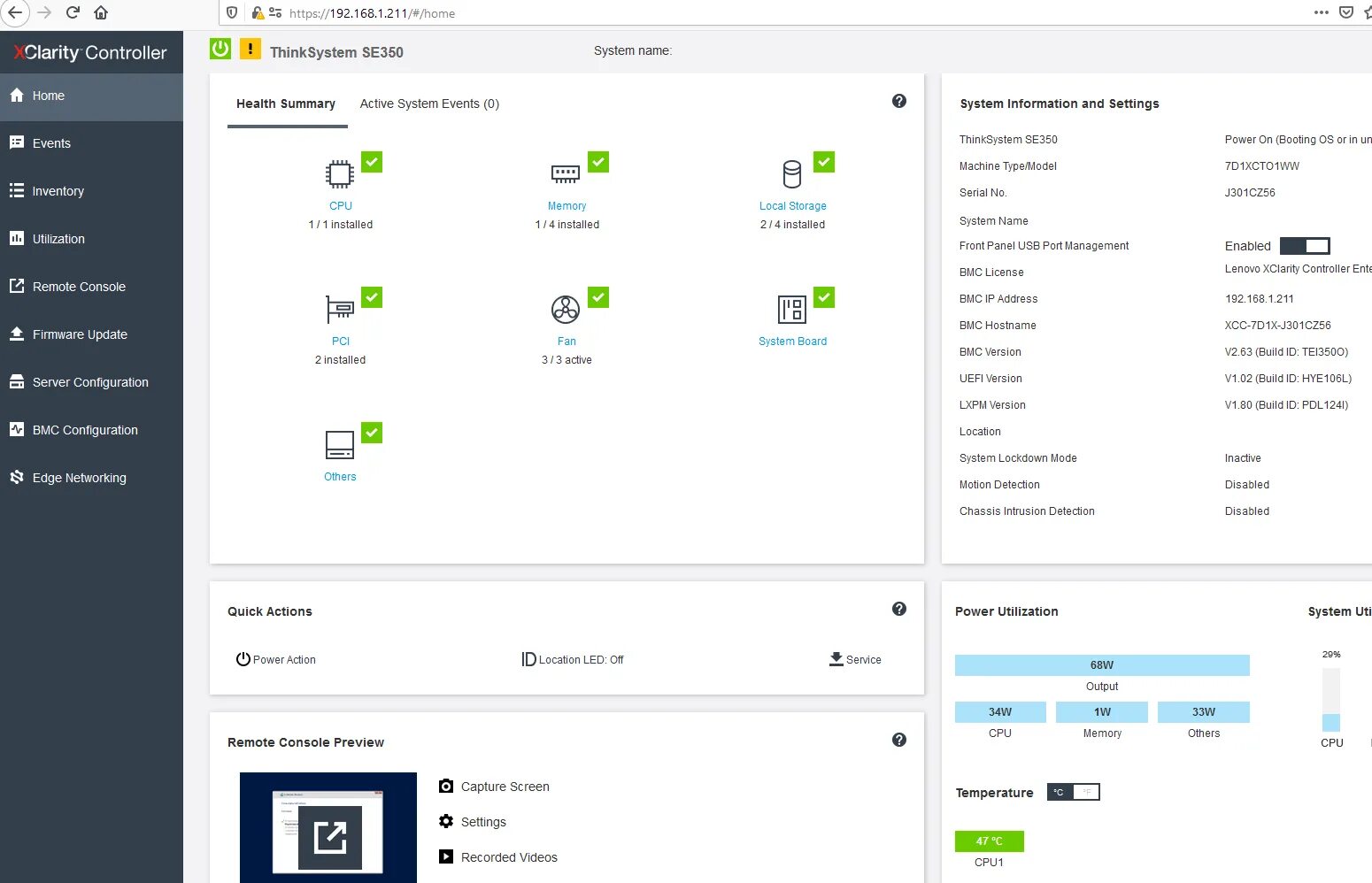Click the Recorded Videos play icon

pyautogui.click(x=446, y=856)
